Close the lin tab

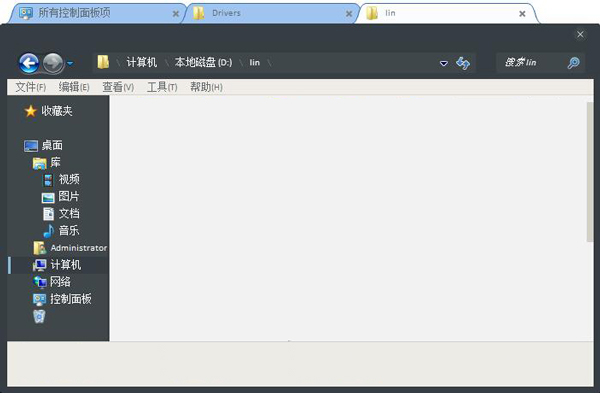[522, 14]
